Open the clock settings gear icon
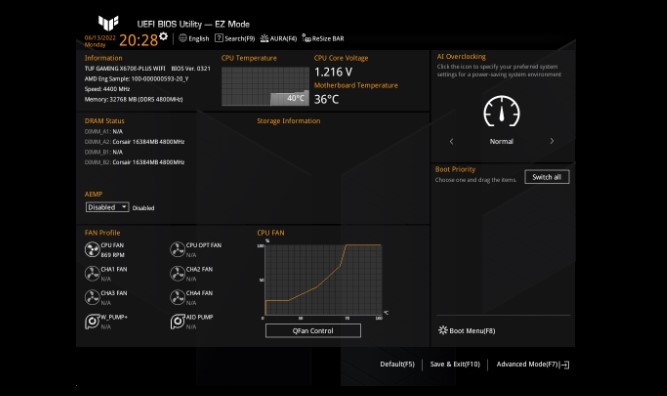 coord(163,37)
